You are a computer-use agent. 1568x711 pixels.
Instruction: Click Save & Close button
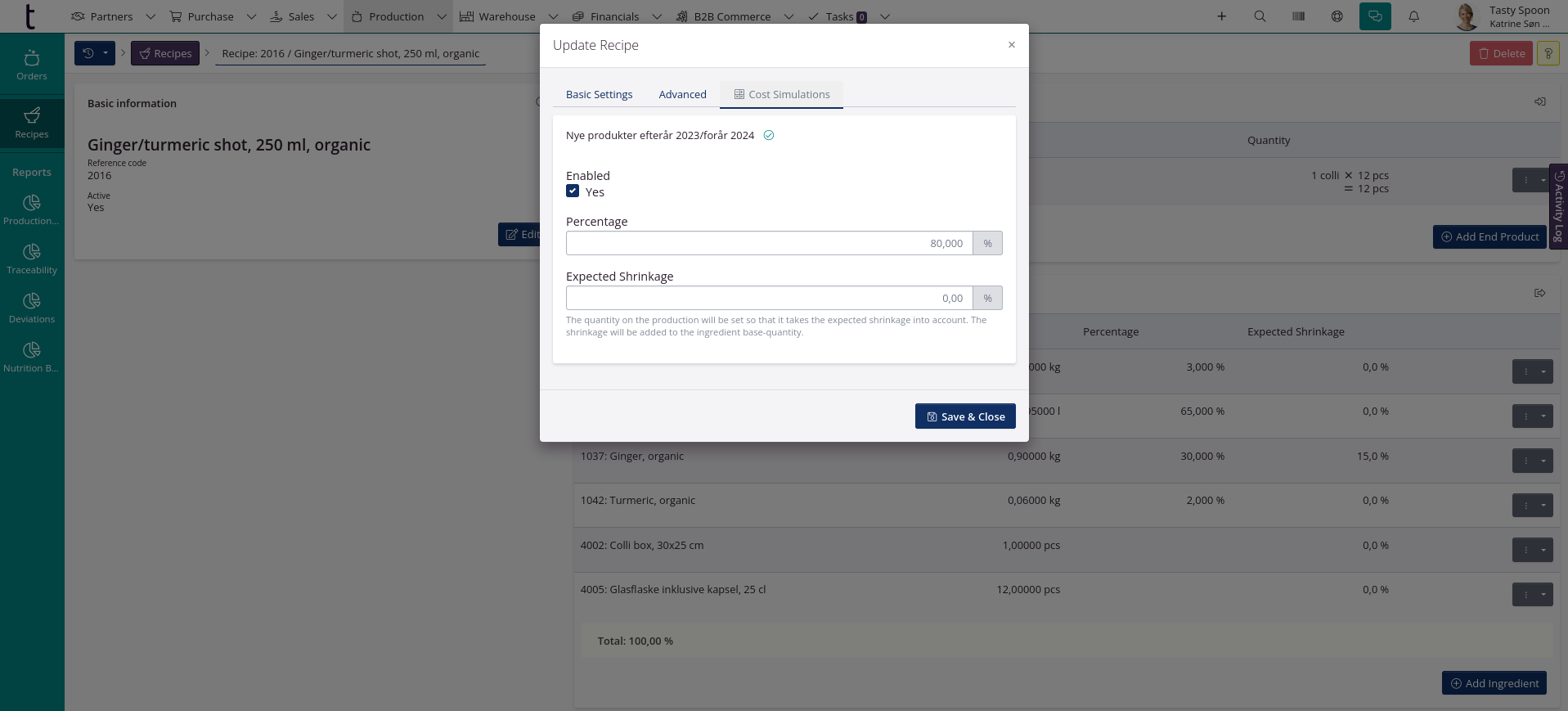click(965, 416)
